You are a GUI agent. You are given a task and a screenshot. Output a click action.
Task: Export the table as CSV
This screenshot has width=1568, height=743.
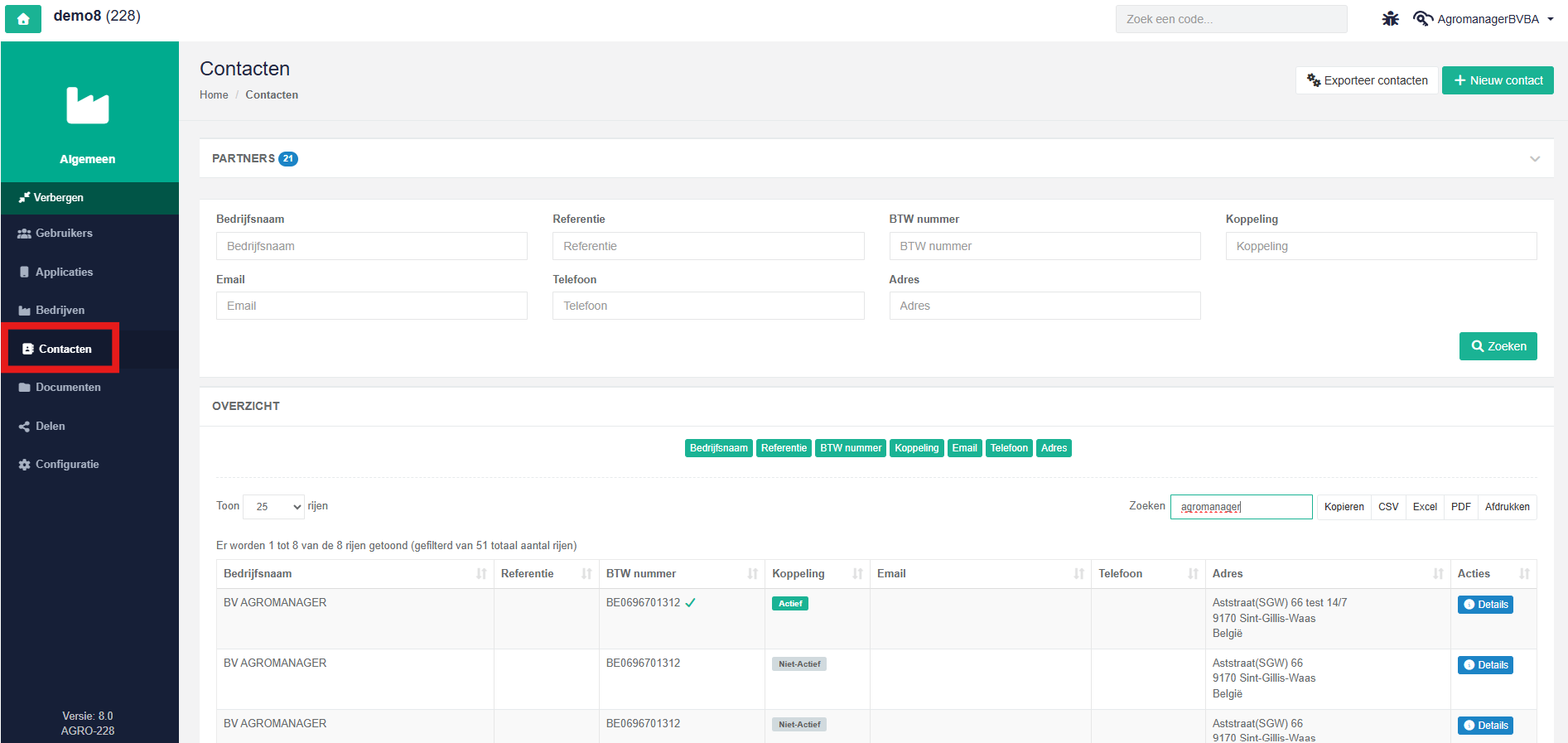click(1388, 507)
